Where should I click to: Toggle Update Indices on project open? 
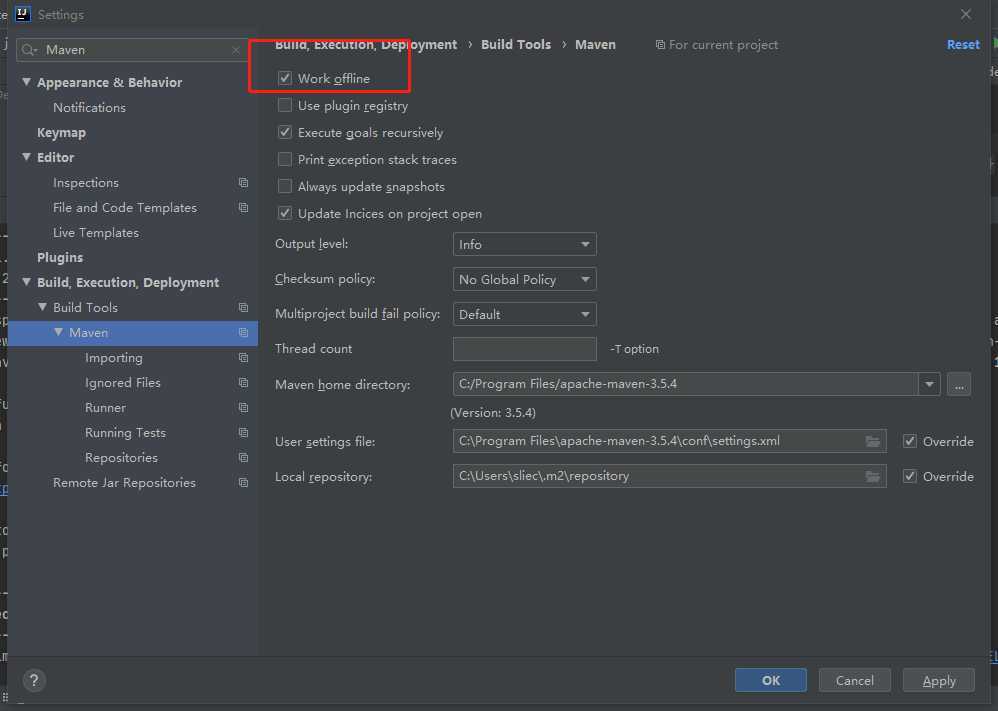coord(285,213)
